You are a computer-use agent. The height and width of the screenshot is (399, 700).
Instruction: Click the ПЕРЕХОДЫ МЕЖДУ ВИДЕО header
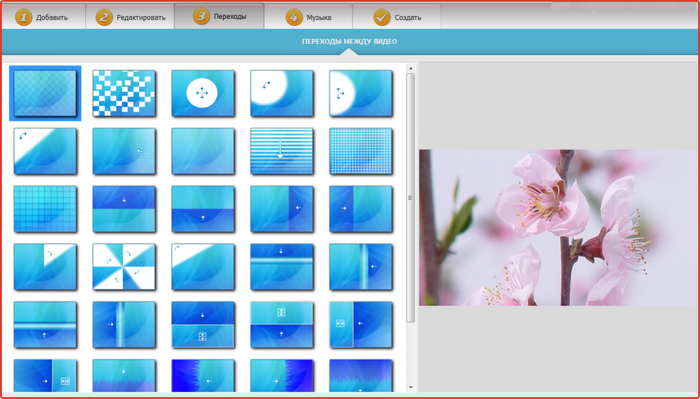350,42
